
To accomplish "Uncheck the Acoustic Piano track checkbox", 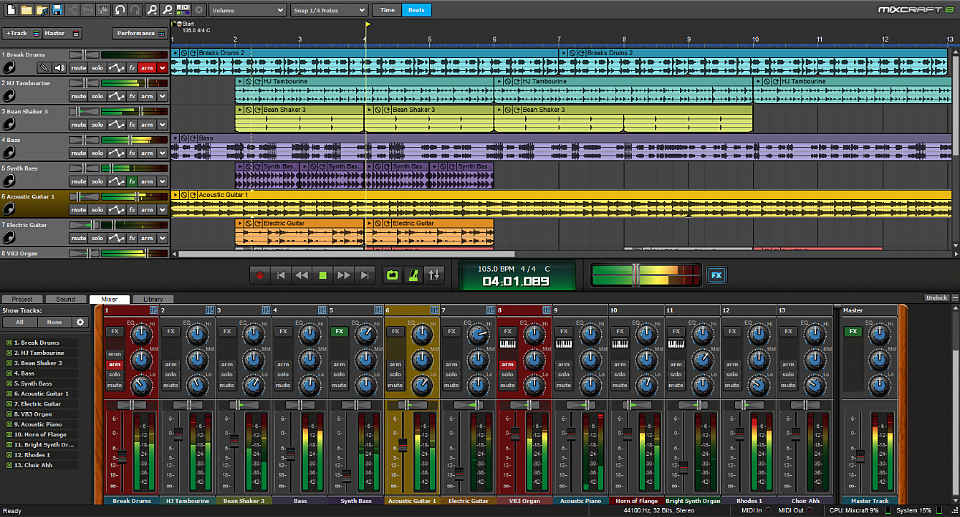I will [9, 424].
